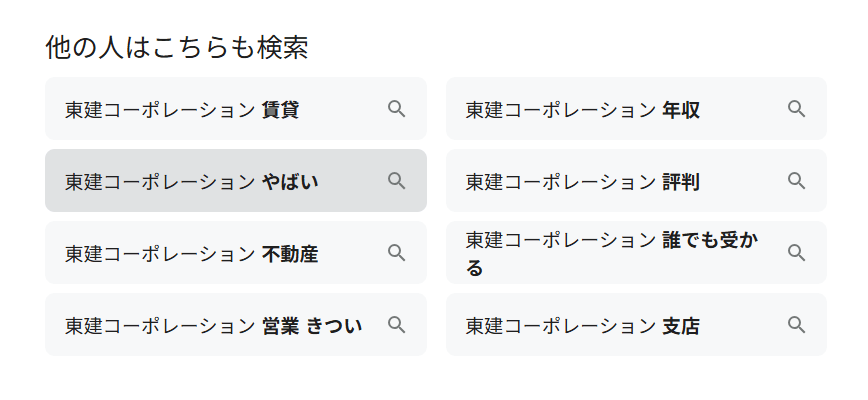Open the 東建コーポレーション 賃貸 related search

[180, 109]
